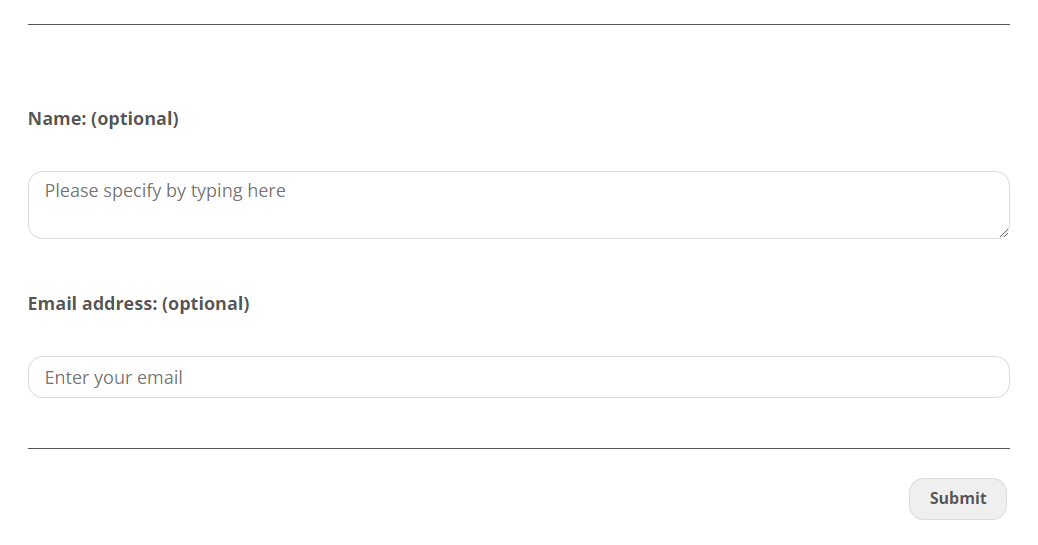Click the "Email address: (optional)" label
This screenshot has width=1038, height=545.
[x=138, y=304]
